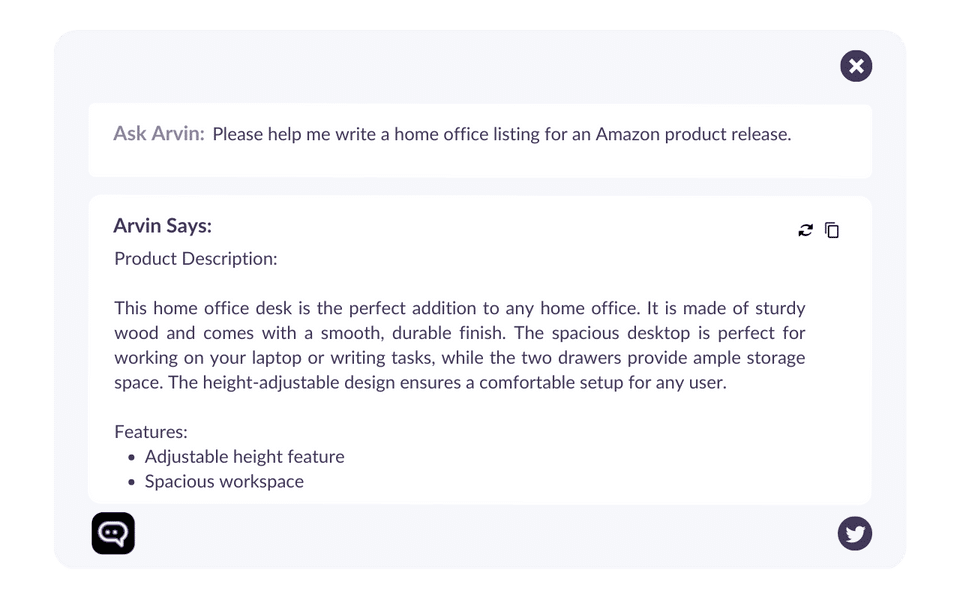Share the answer via the Twitter icon
Image resolution: width=960 pixels, height=600 pixels.
click(855, 534)
